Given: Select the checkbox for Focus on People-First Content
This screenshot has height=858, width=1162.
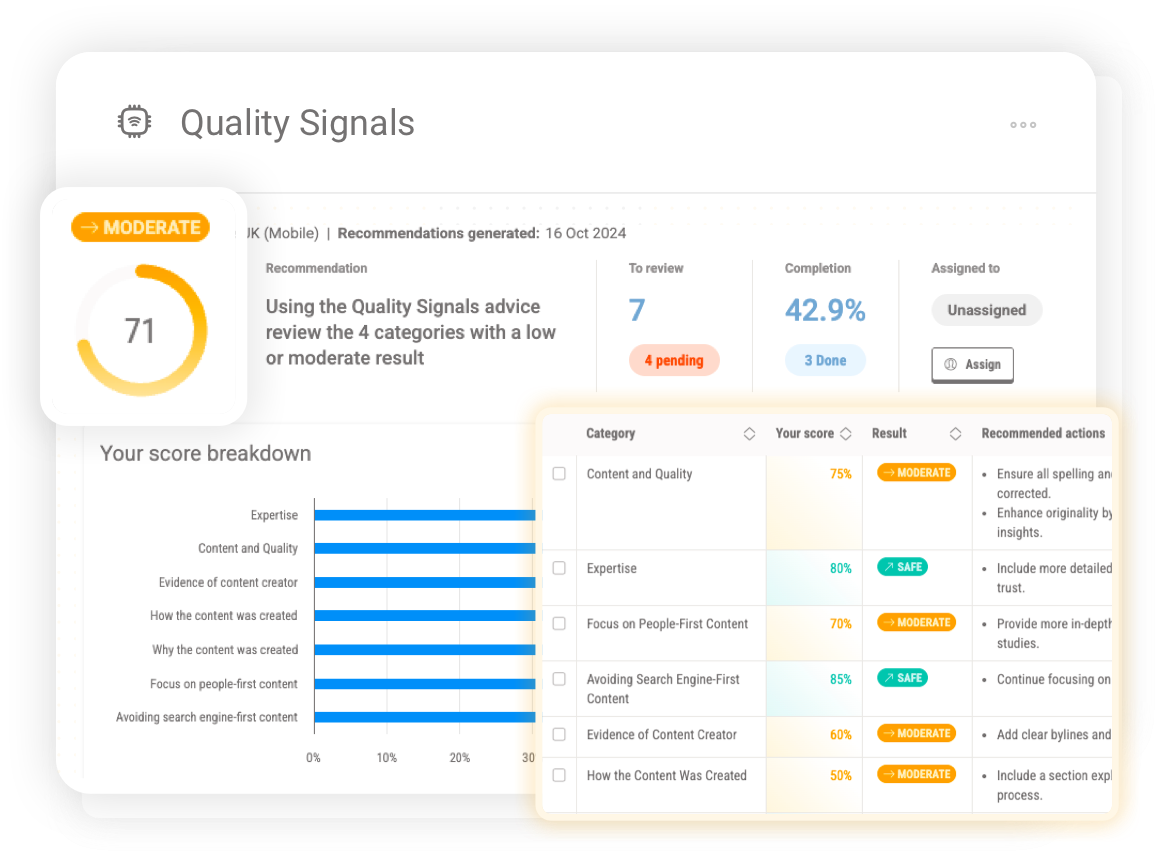Looking at the screenshot, I should [x=559, y=622].
